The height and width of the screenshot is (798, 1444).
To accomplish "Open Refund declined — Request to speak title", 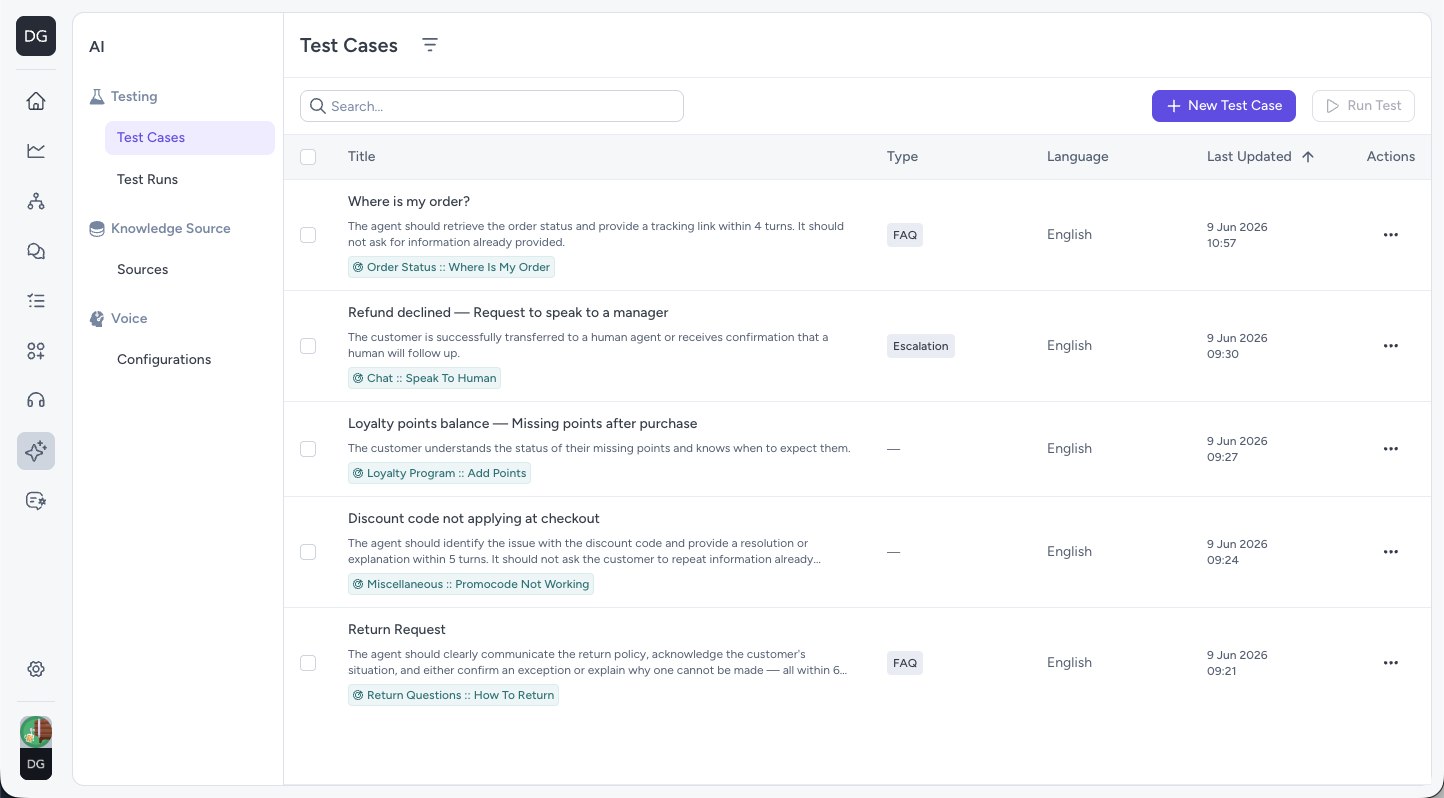I will point(508,313).
